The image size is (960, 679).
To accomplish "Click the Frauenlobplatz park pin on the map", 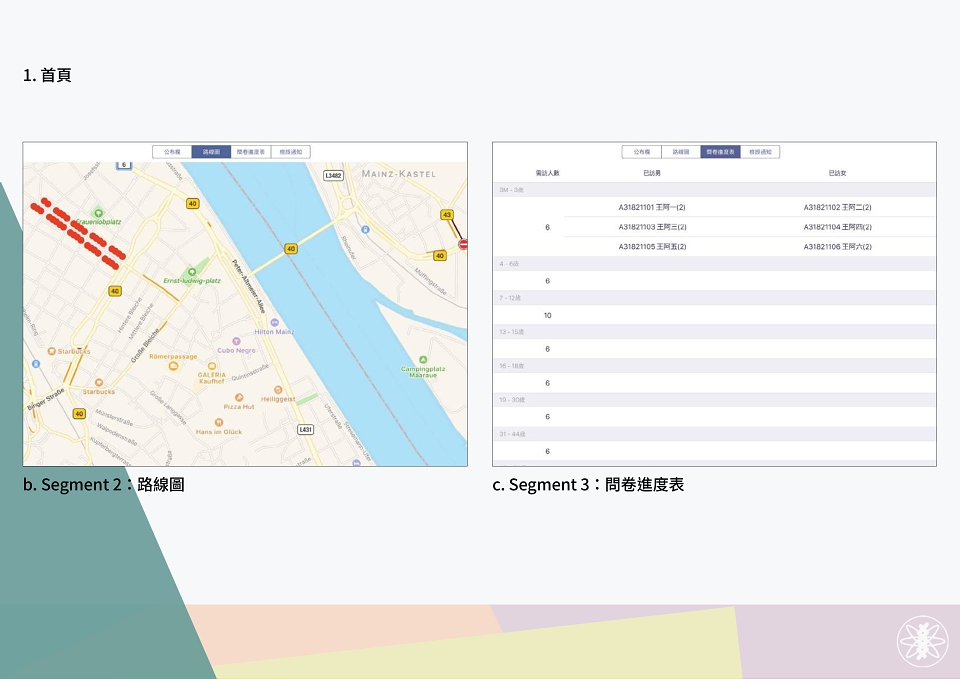I will coord(98,213).
